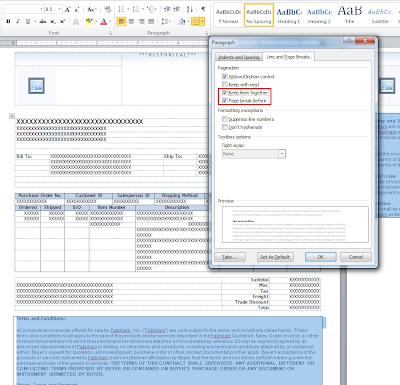
Task: Apply the text highlight color
Action: (89, 21)
